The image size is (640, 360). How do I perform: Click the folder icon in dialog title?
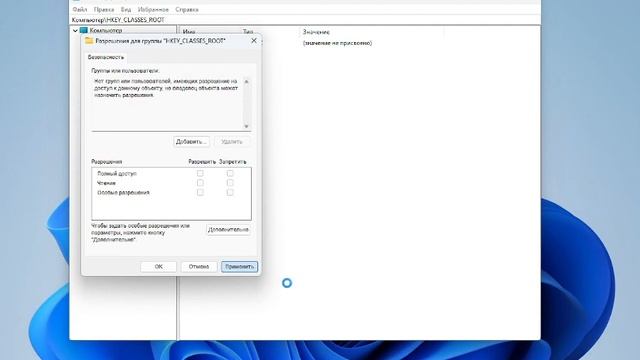point(89,41)
